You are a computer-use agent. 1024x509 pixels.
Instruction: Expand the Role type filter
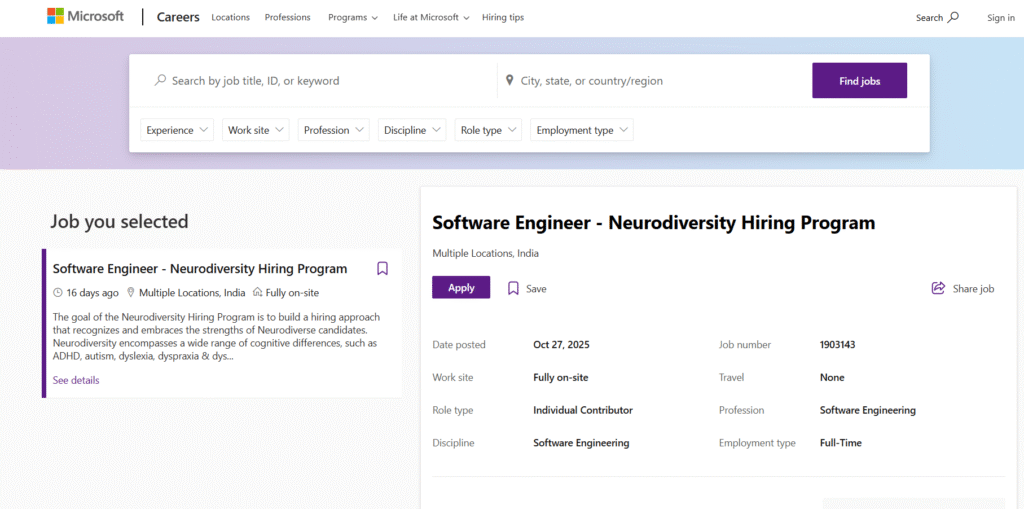tap(488, 130)
